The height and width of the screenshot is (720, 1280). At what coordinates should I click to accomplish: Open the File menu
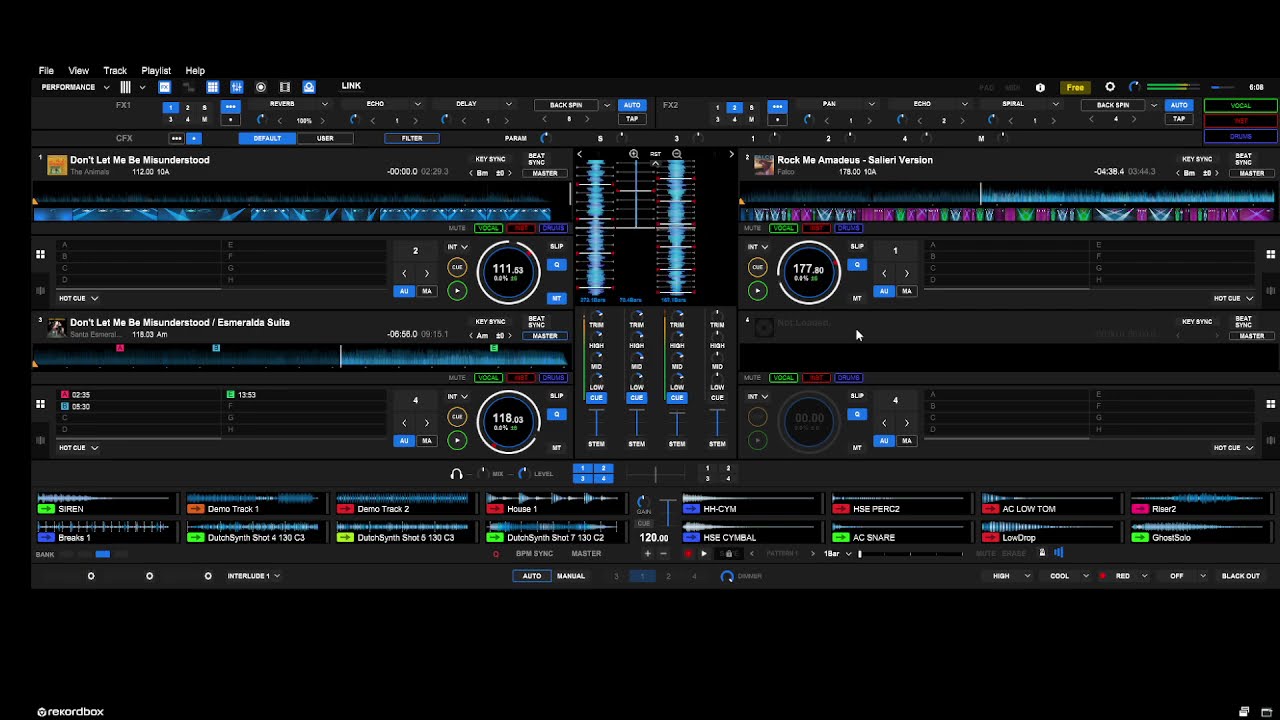coord(46,71)
